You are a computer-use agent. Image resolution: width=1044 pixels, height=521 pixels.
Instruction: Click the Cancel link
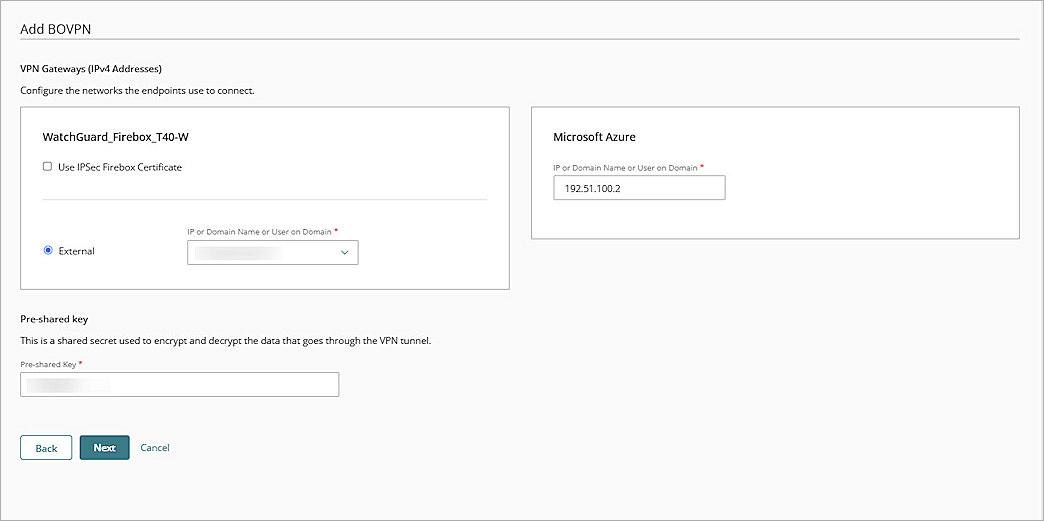[x=155, y=448]
